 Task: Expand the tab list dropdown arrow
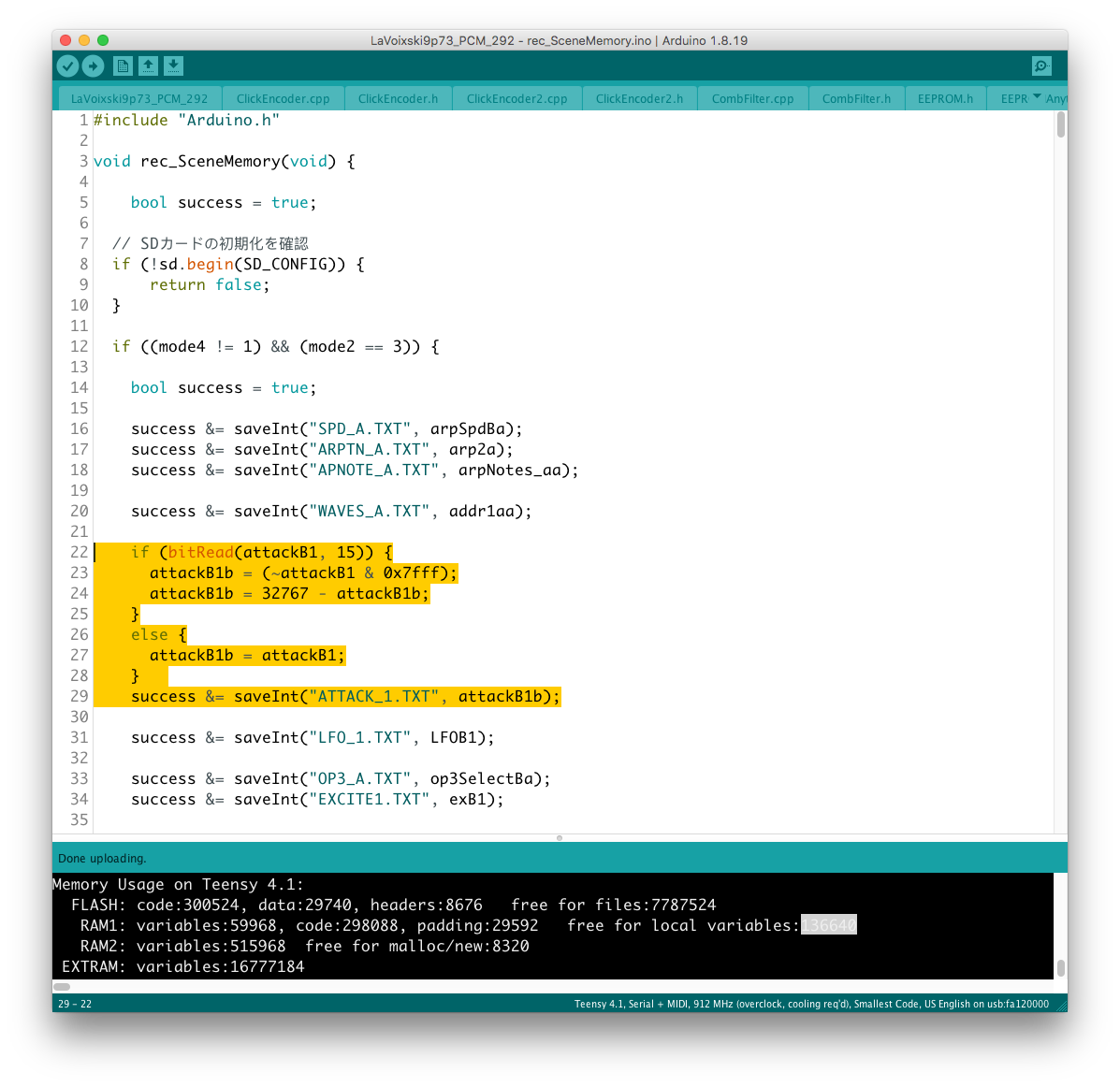coord(1037,97)
